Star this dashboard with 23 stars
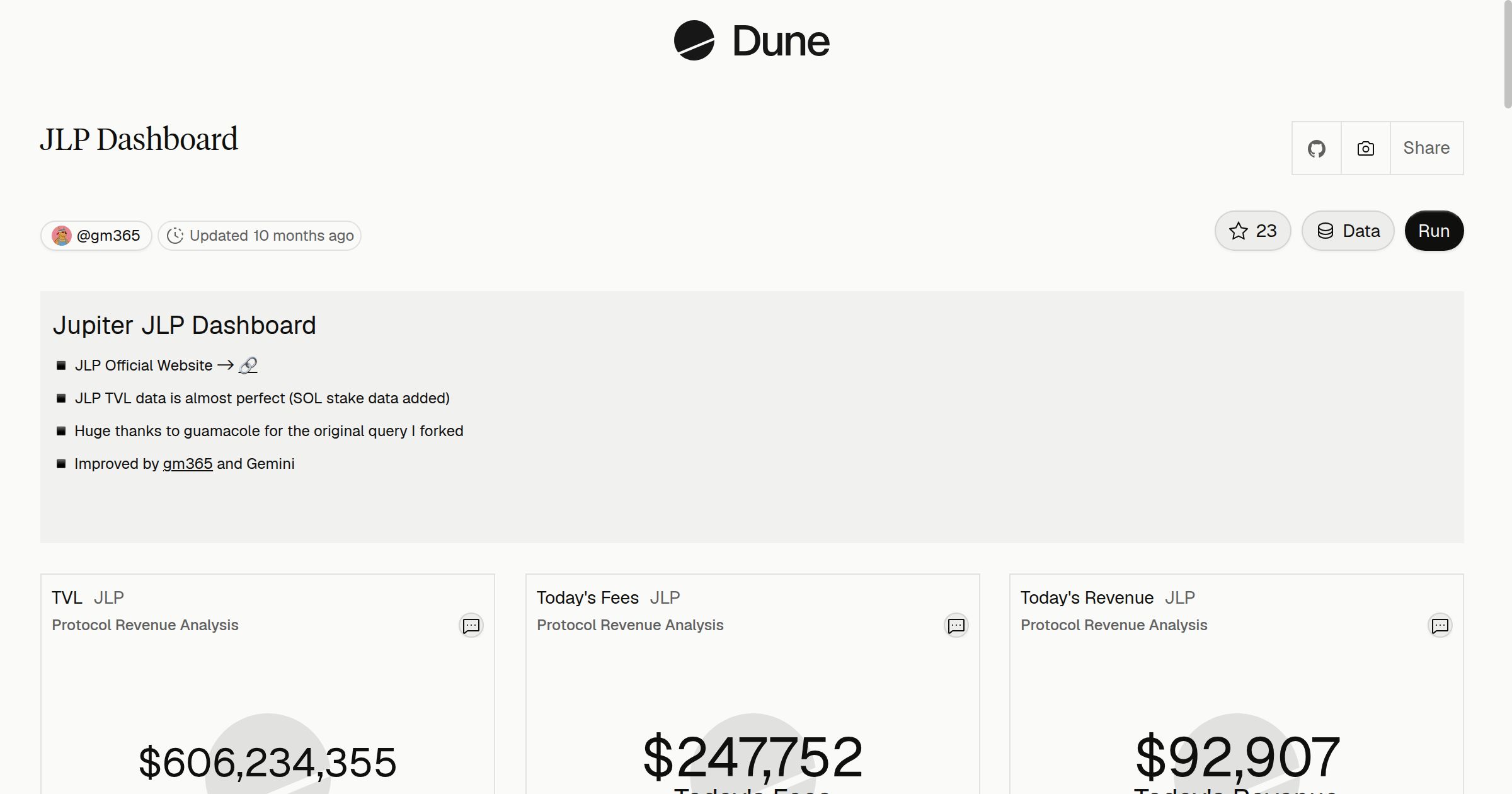 [x=1252, y=231]
